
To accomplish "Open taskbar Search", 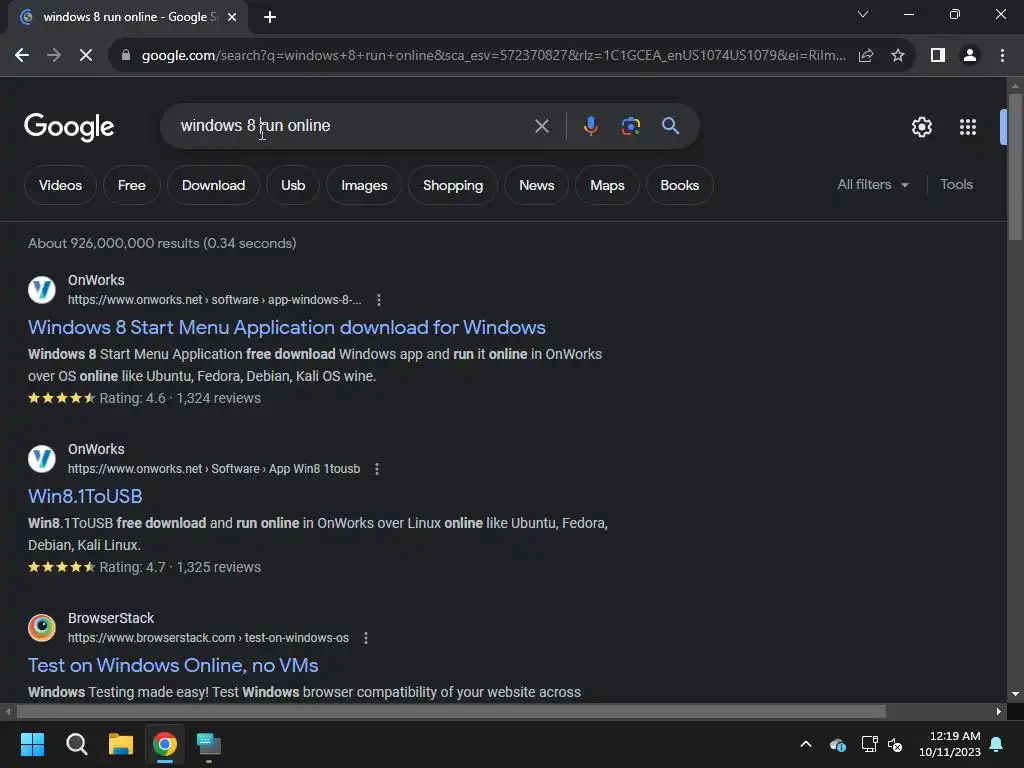I will point(76,744).
